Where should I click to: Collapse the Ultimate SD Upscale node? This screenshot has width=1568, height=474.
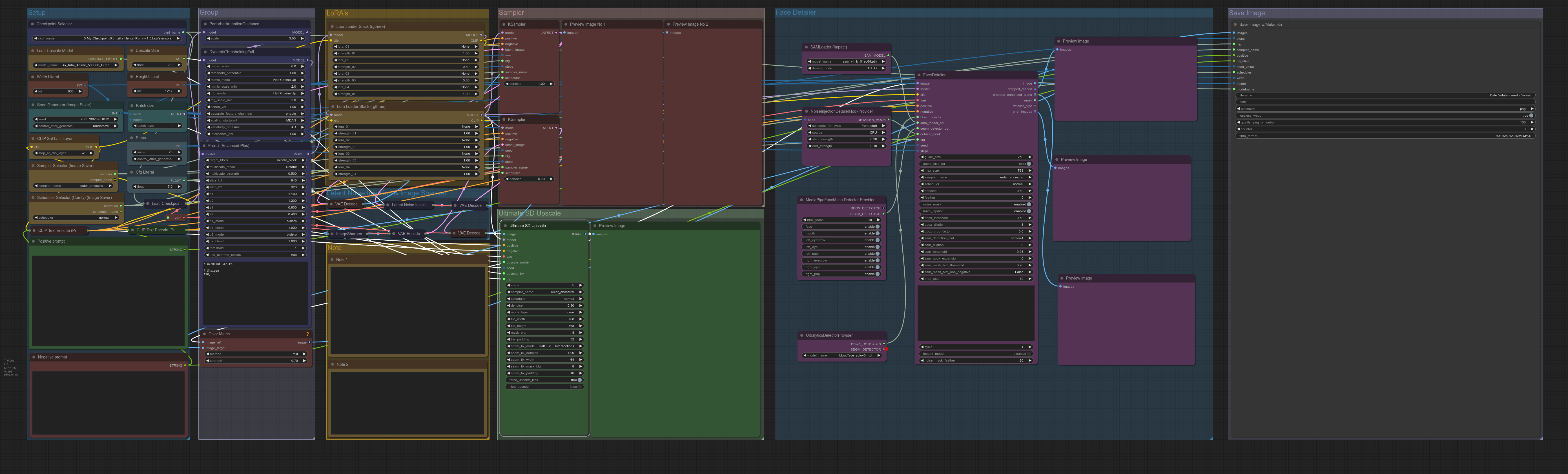(x=505, y=226)
